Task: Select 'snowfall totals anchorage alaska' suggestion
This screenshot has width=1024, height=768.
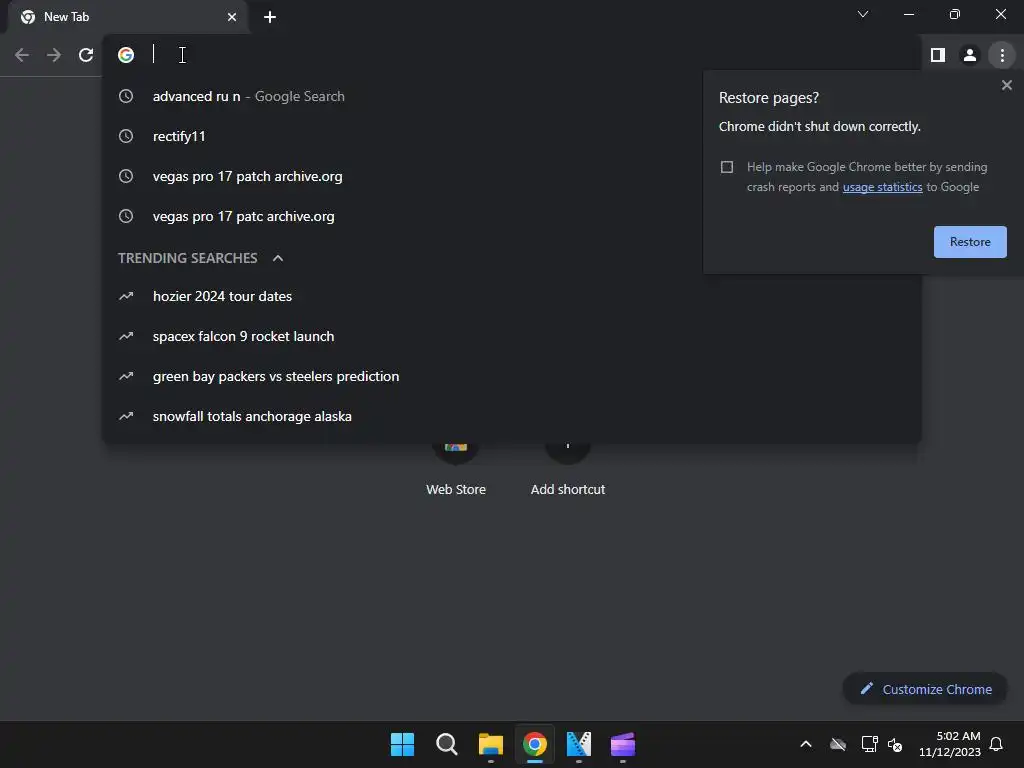Action: pyautogui.click(x=511, y=416)
